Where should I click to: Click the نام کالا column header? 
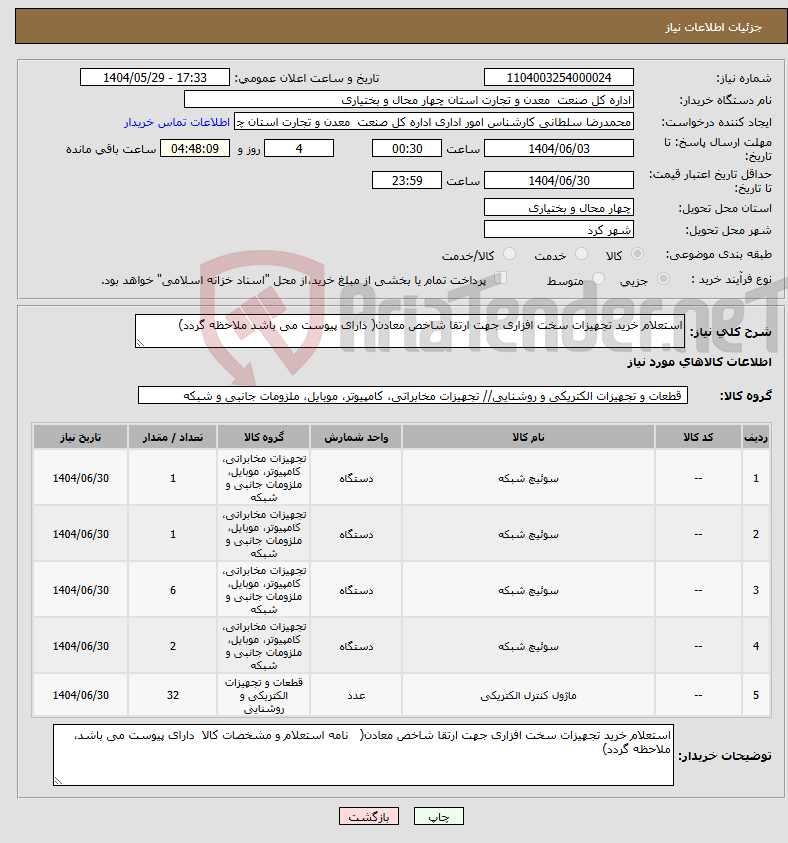tap(528, 437)
